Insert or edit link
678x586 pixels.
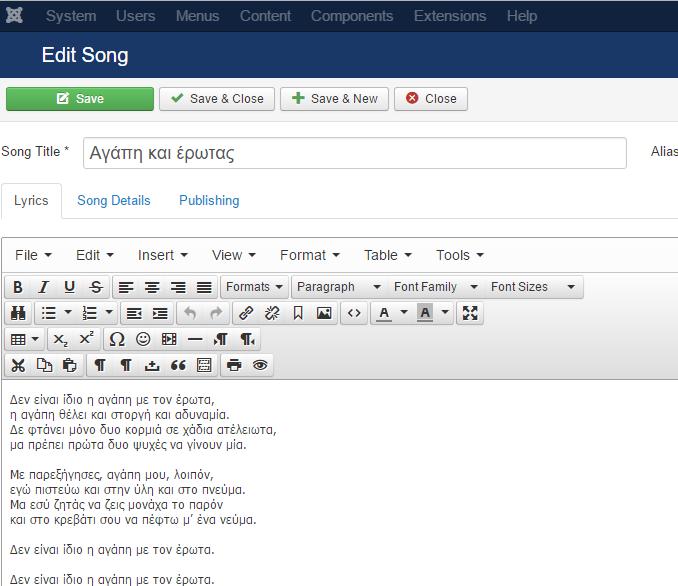(246, 313)
